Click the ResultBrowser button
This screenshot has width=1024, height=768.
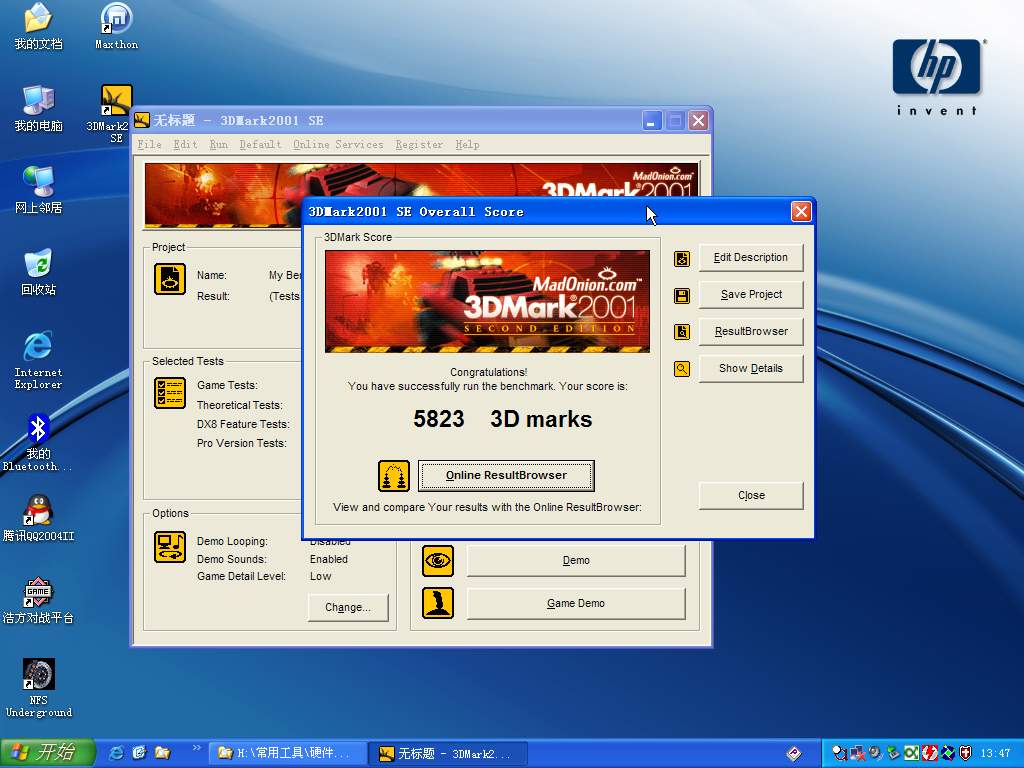coord(751,331)
